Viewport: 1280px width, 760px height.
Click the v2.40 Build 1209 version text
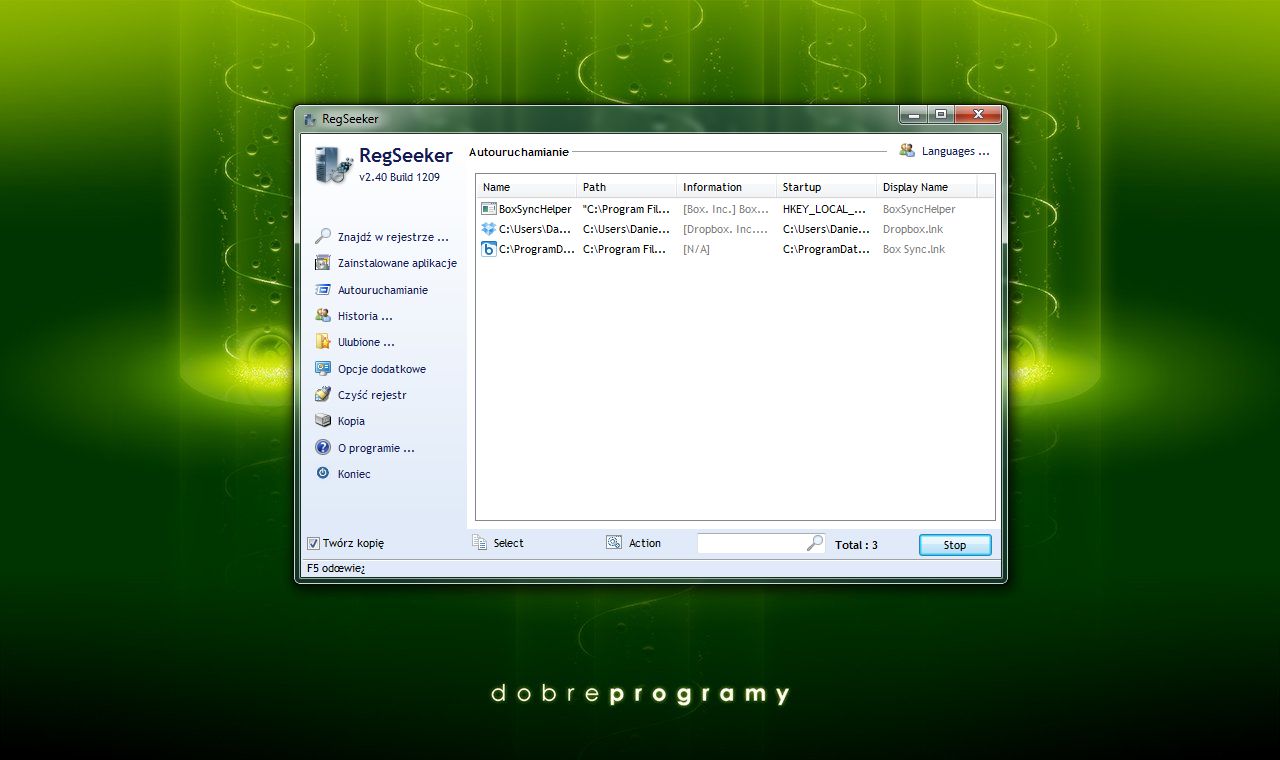pyautogui.click(x=399, y=178)
